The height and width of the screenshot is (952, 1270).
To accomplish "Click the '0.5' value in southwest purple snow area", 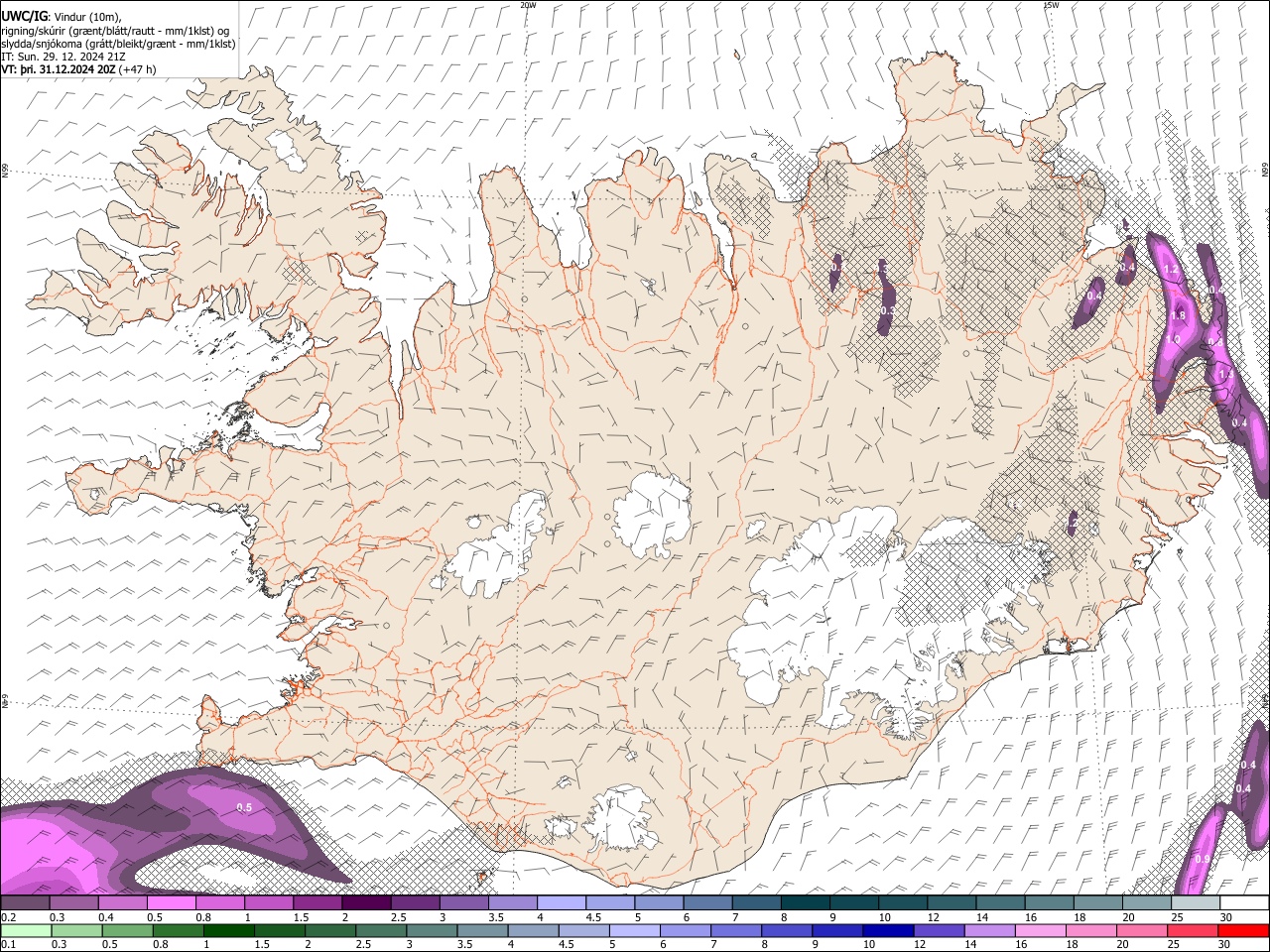I will [x=244, y=808].
